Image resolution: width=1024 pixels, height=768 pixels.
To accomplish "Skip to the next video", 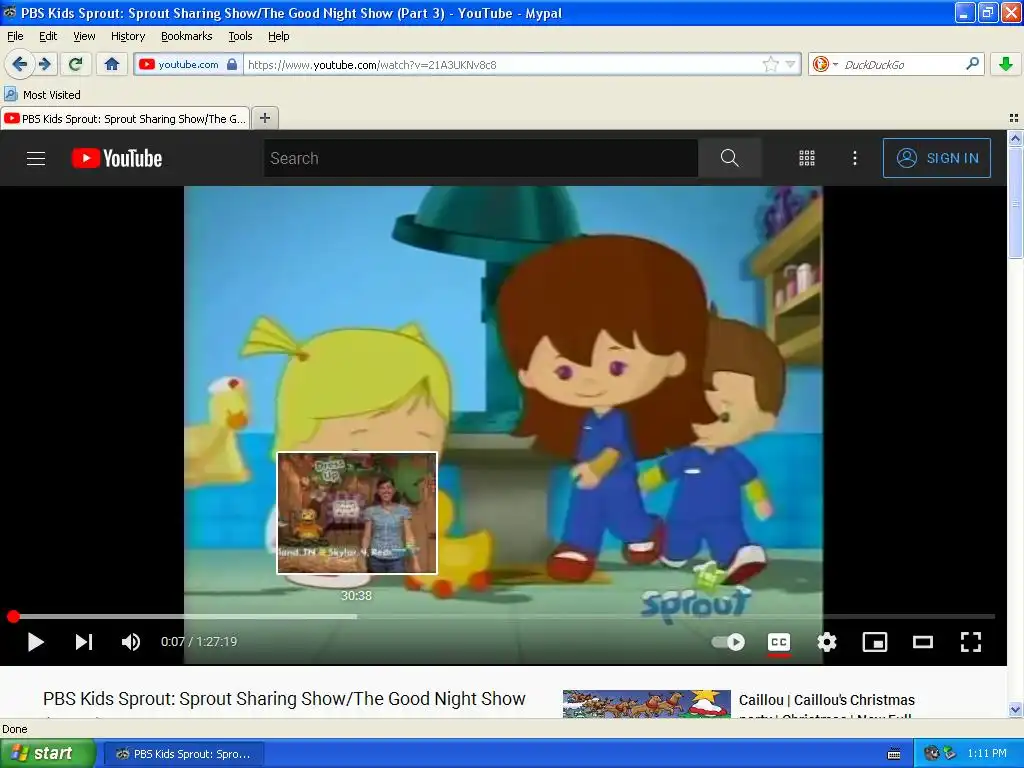I will click(84, 642).
